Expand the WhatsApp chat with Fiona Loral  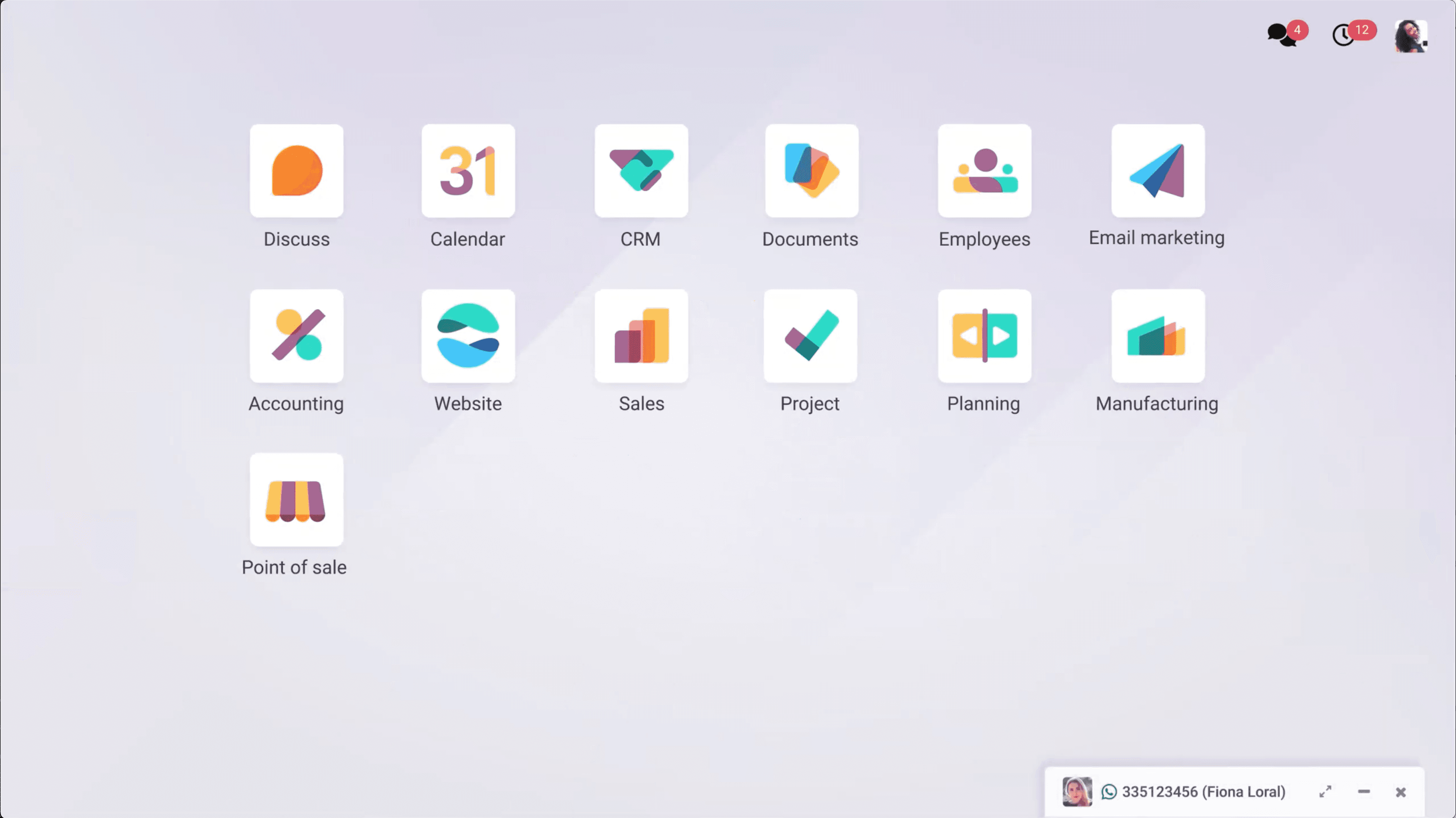click(x=1326, y=791)
